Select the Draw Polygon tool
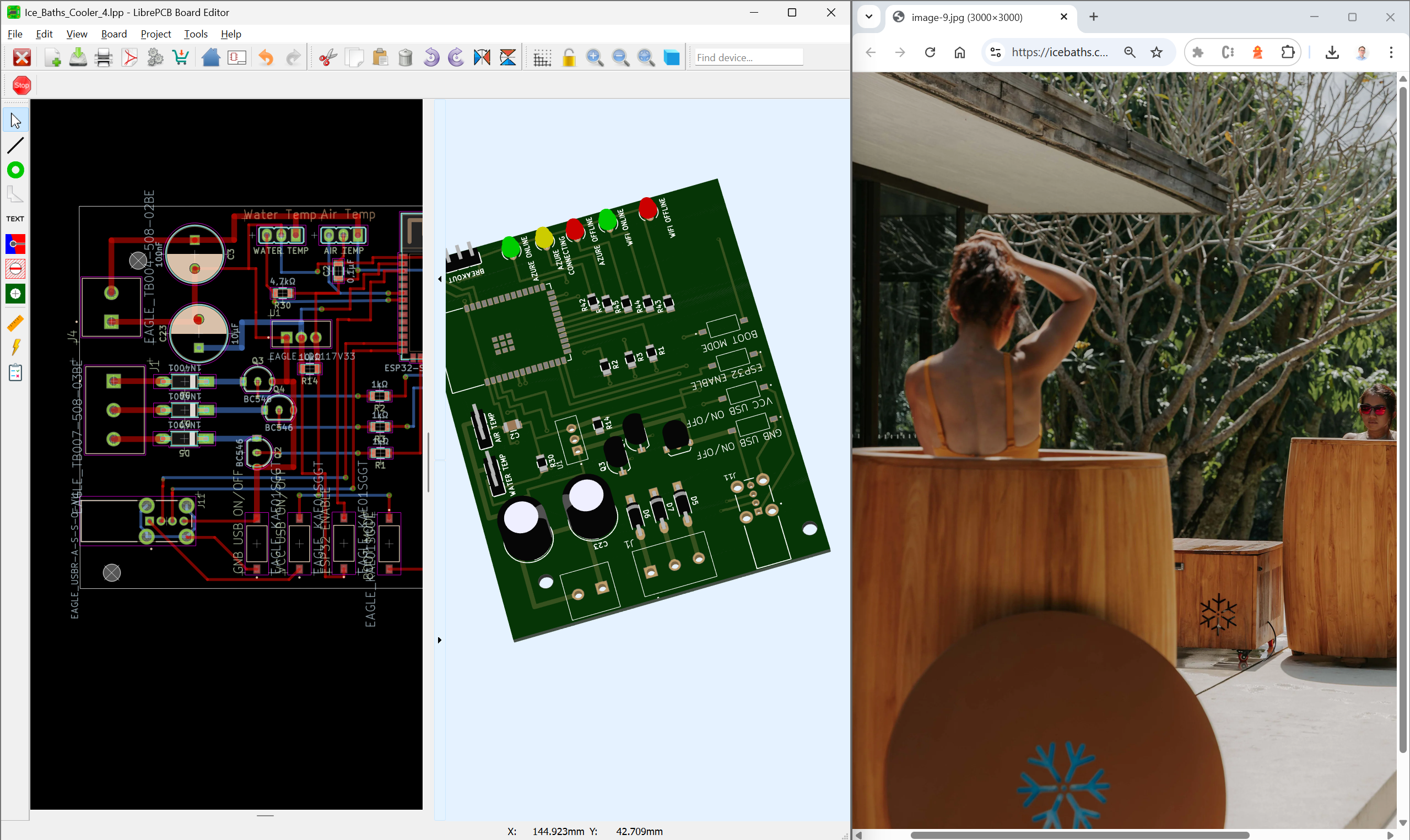 pos(15,194)
